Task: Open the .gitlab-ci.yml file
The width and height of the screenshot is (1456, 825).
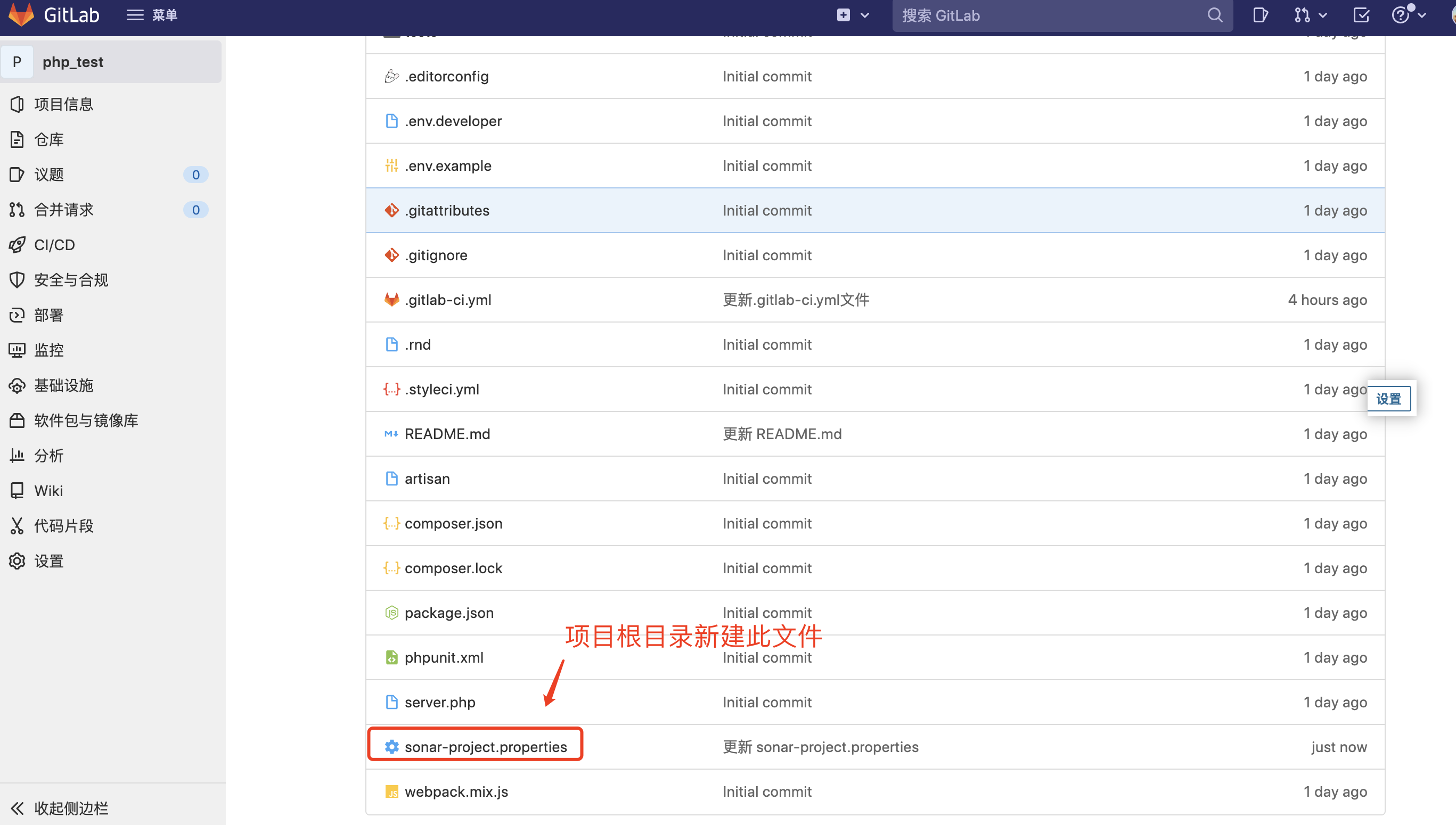Action: [448, 300]
